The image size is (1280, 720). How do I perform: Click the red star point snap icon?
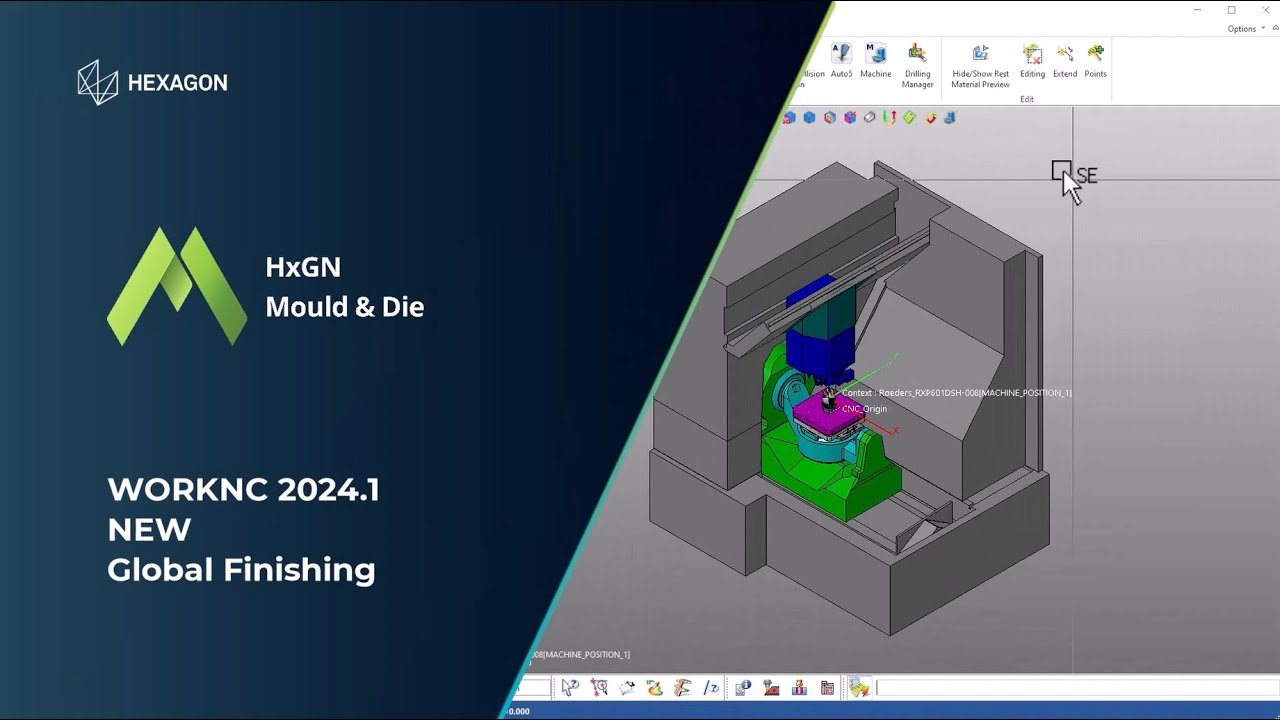pyautogui.click(x=599, y=687)
